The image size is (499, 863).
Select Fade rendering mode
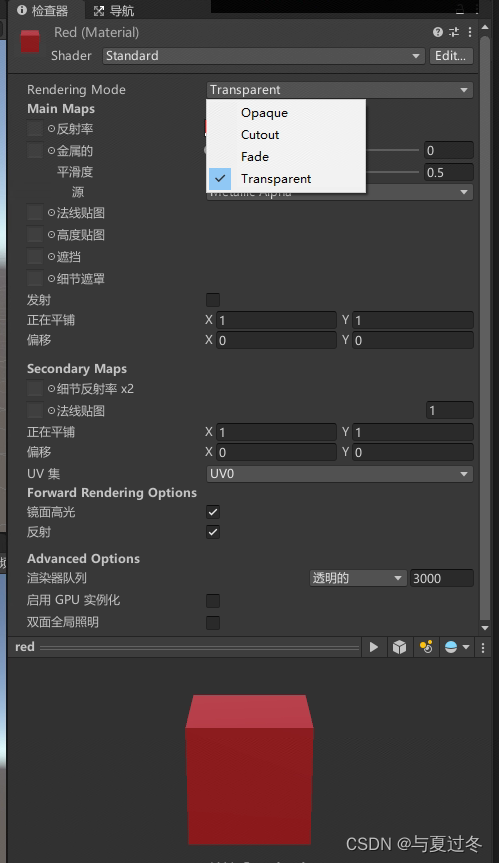coord(286,157)
